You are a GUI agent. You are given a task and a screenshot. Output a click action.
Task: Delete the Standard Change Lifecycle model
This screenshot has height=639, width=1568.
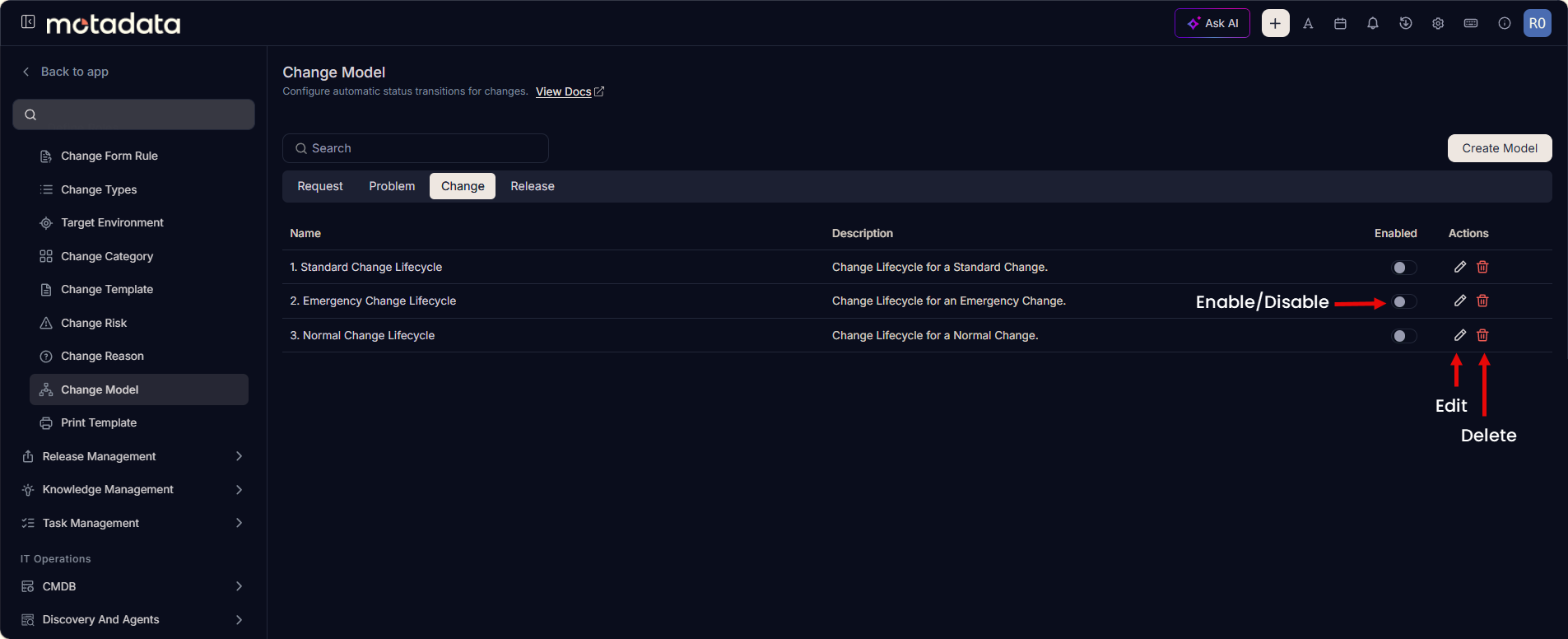(1482, 267)
